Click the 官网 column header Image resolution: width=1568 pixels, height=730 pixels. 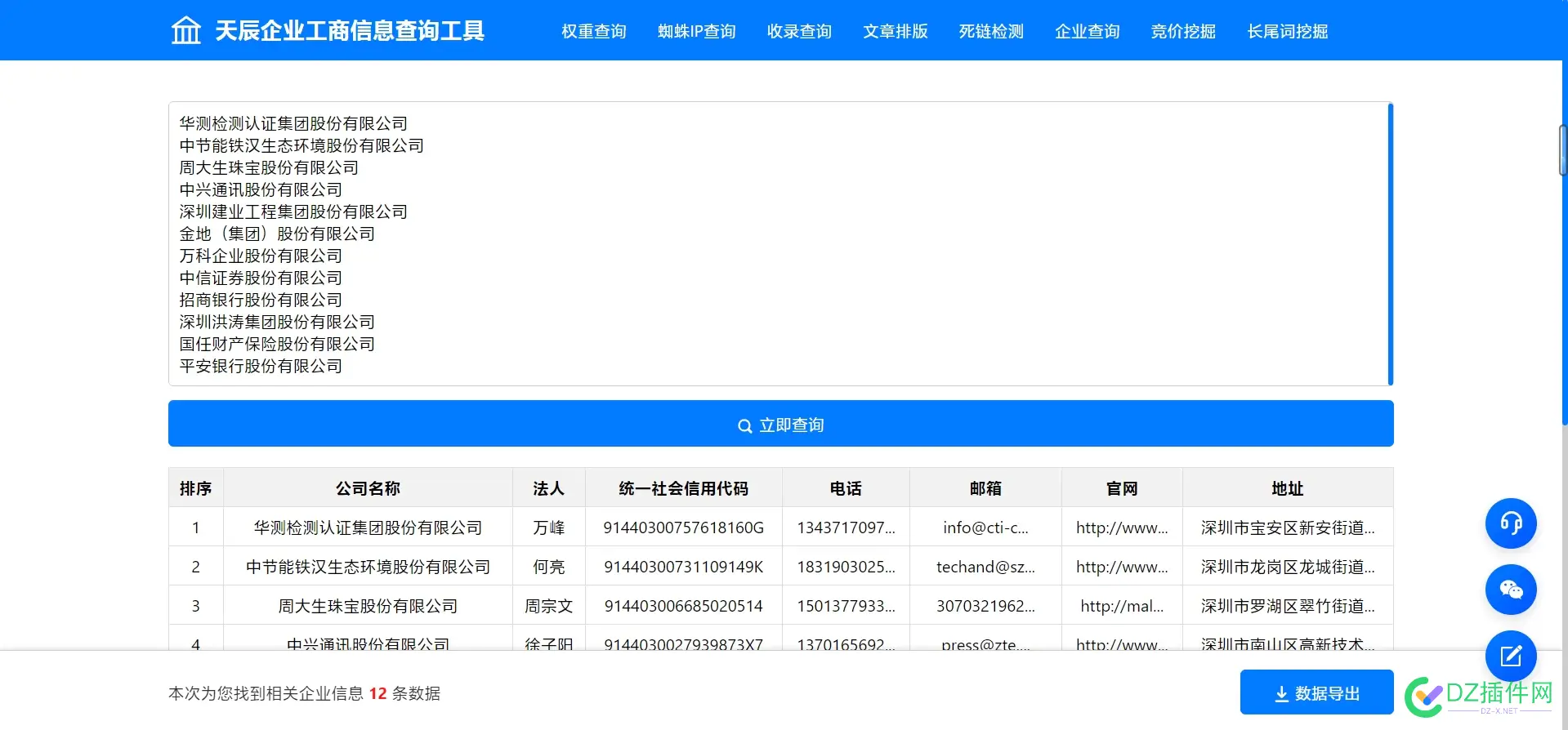pyautogui.click(x=1122, y=487)
